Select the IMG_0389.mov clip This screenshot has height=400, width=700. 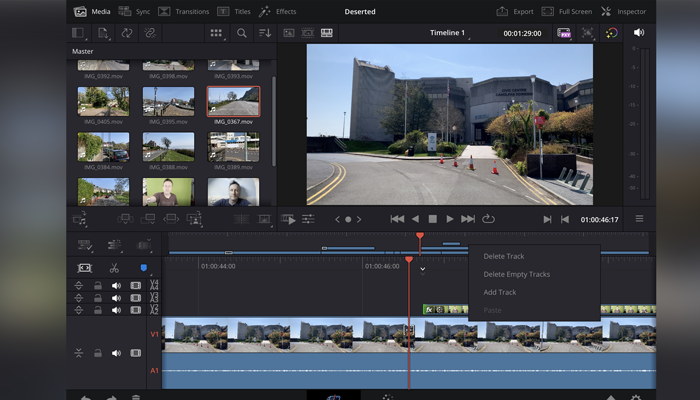[x=233, y=147]
